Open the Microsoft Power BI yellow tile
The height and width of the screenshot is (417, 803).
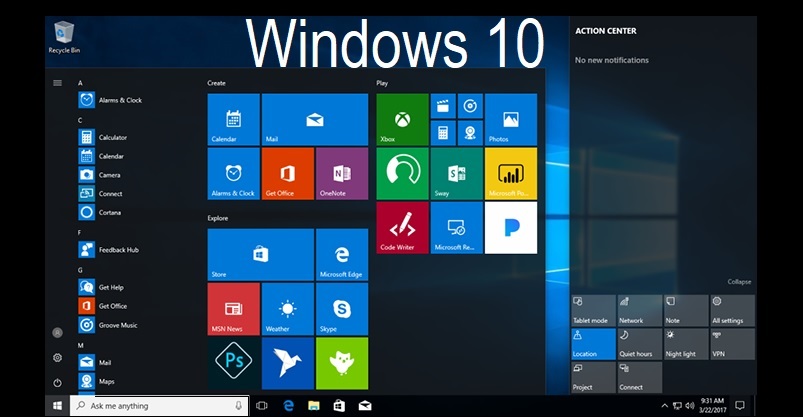click(x=511, y=174)
